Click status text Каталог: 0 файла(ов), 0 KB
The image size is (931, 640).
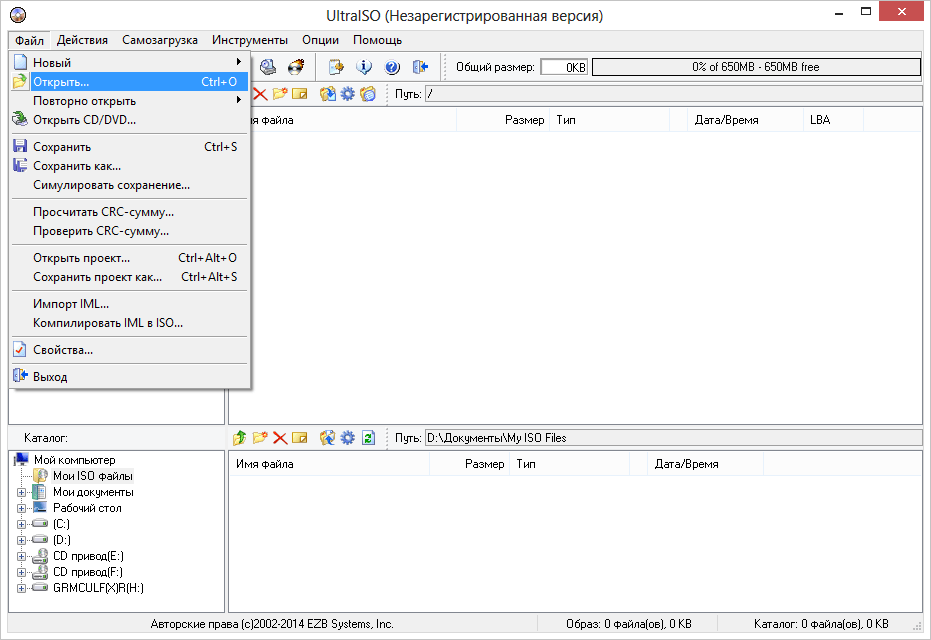coord(821,624)
